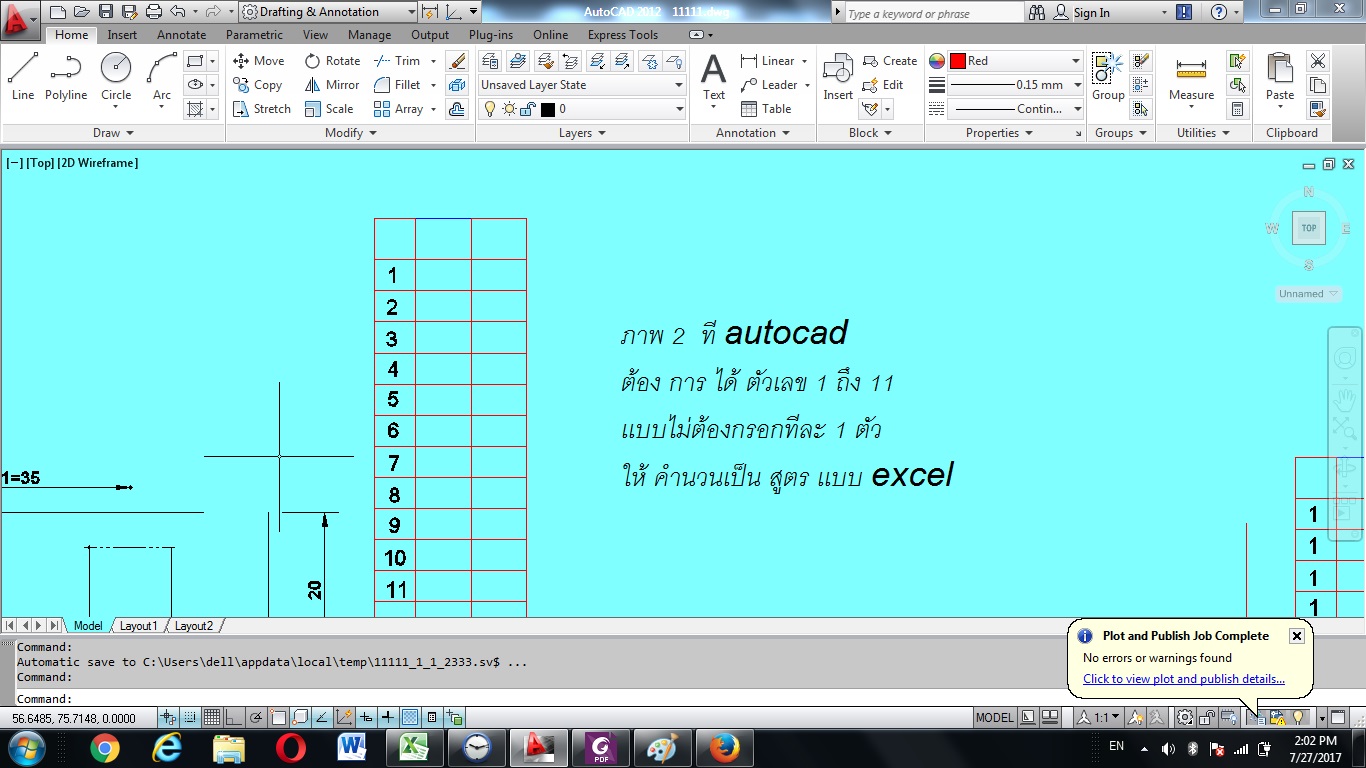Expand the Modify panel

coord(350,133)
